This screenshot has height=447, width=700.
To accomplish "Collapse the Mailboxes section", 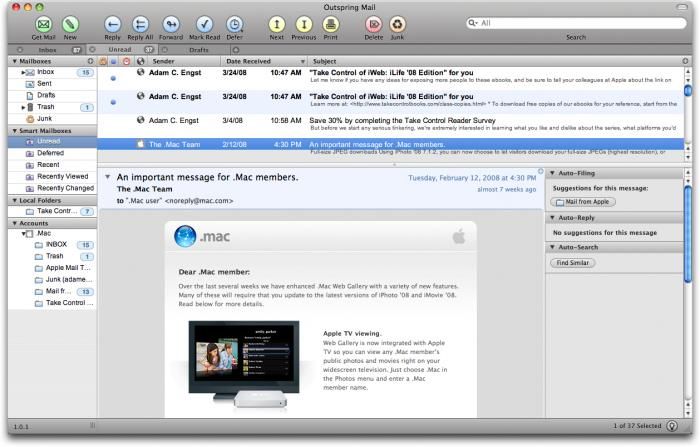I will click(15, 61).
